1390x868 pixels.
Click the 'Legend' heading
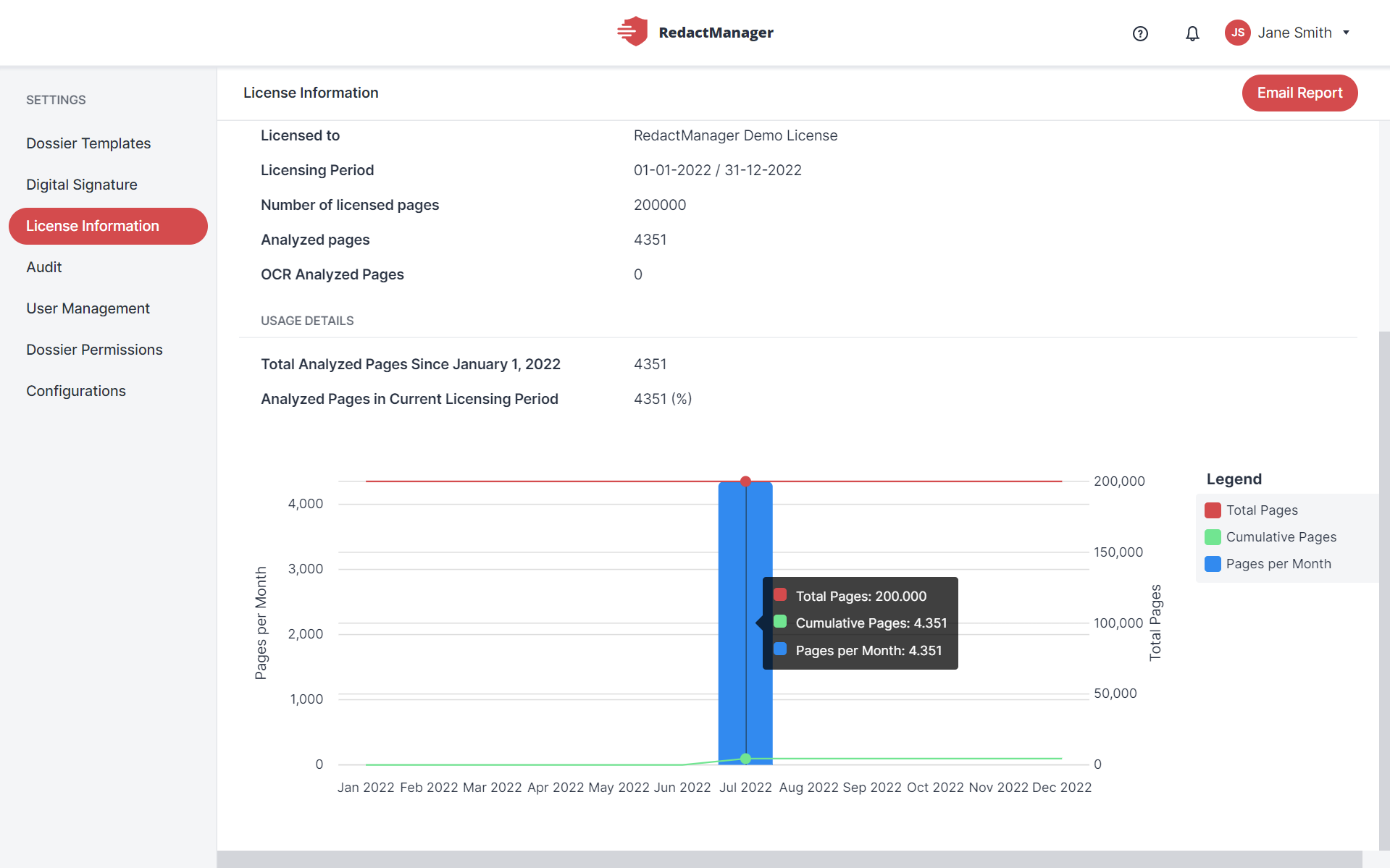coord(1234,479)
